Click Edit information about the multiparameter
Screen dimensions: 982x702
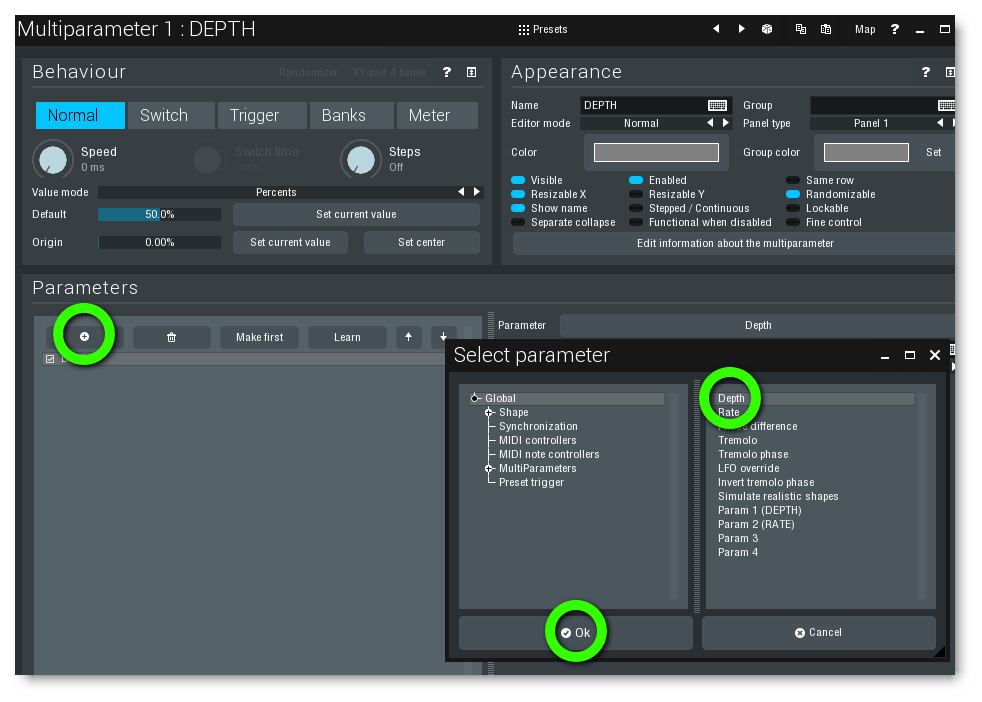(735, 243)
